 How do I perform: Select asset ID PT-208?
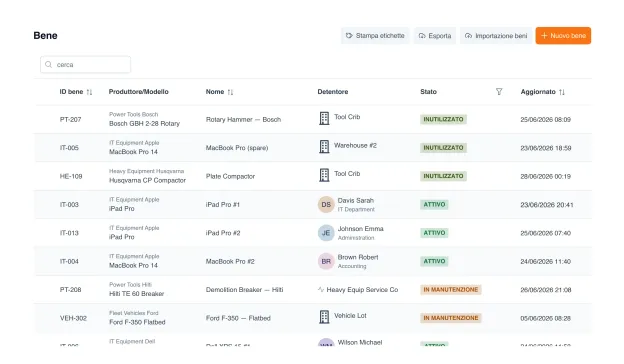click(x=70, y=290)
